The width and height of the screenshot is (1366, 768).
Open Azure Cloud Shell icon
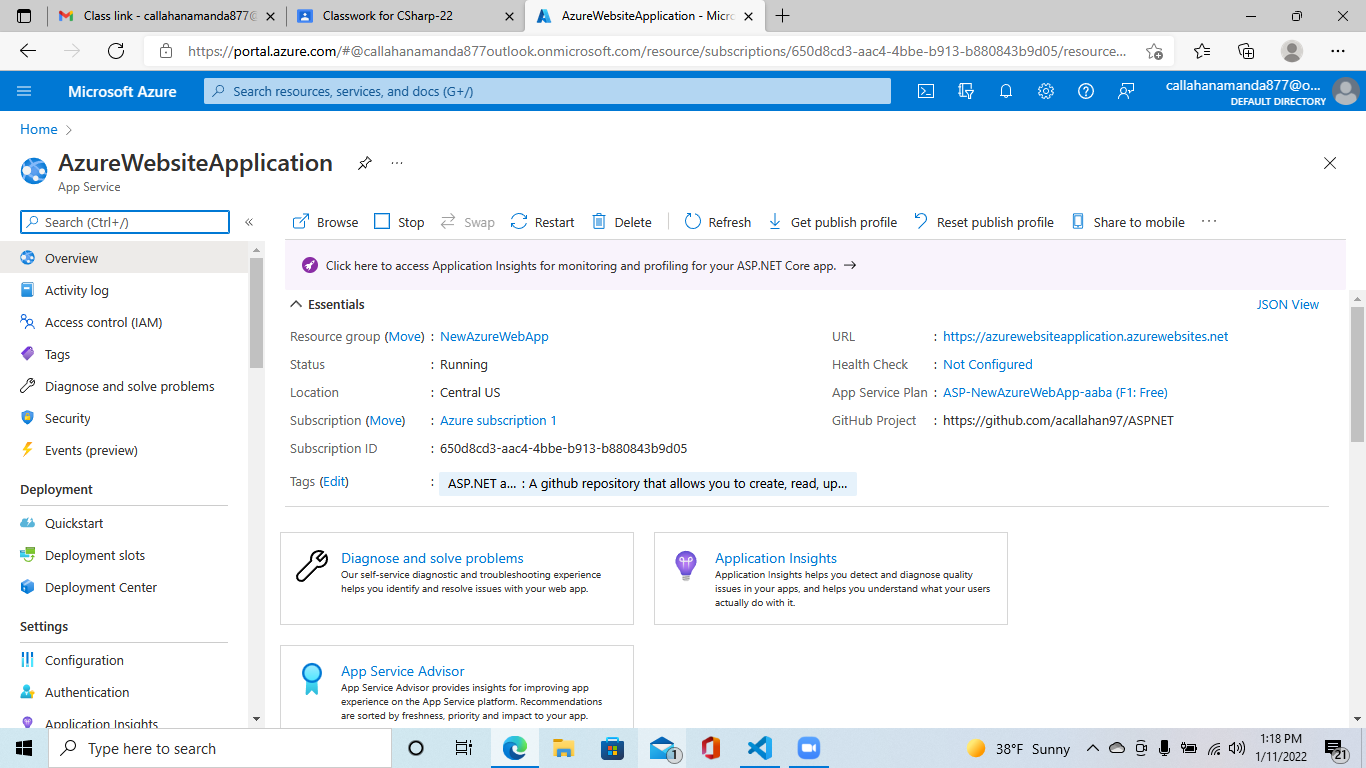pos(926,91)
